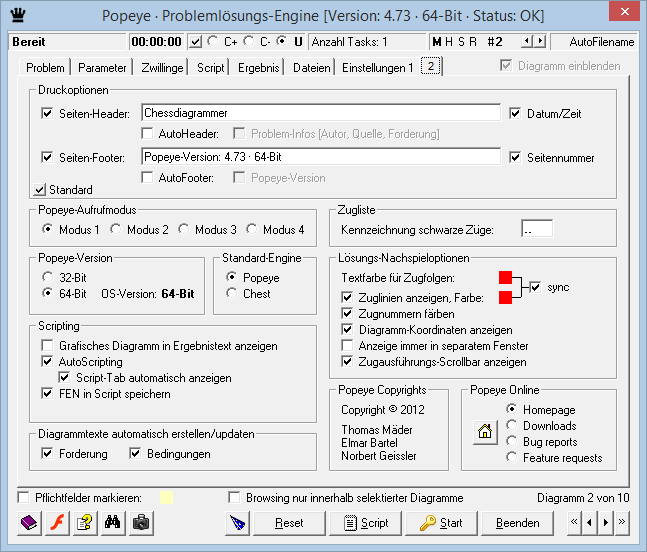Go to previous diagram arrow
This screenshot has height=552, width=647.
pyautogui.click(x=589, y=523)
